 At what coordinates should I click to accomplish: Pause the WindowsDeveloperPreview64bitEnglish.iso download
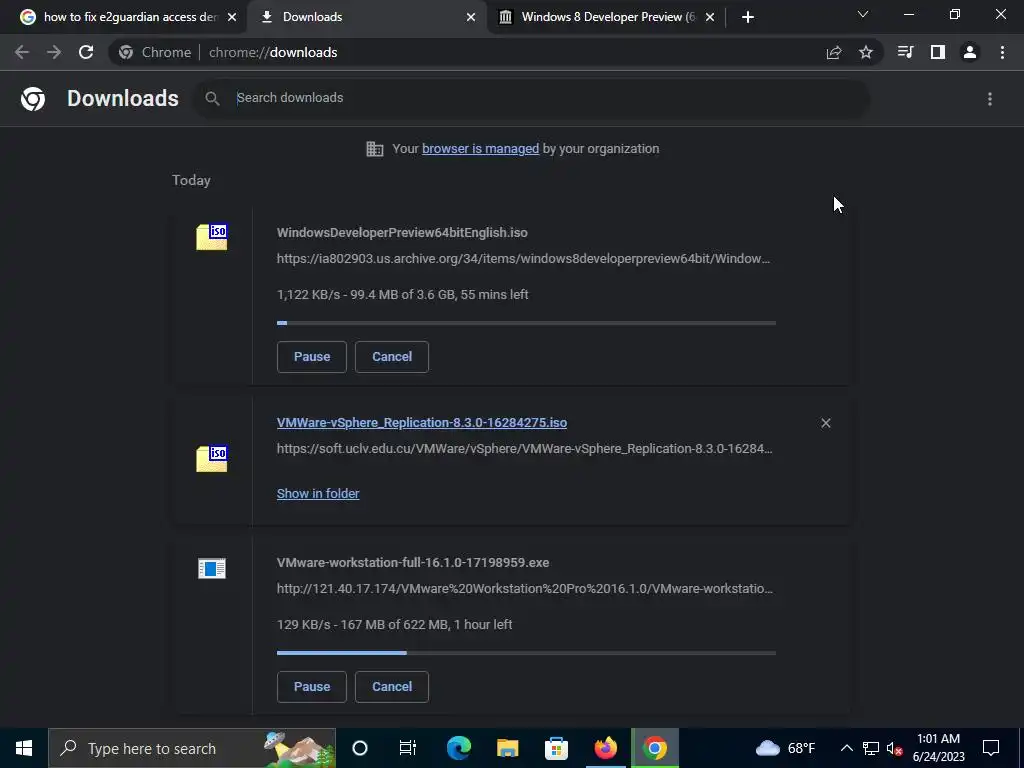click(312, 357)
